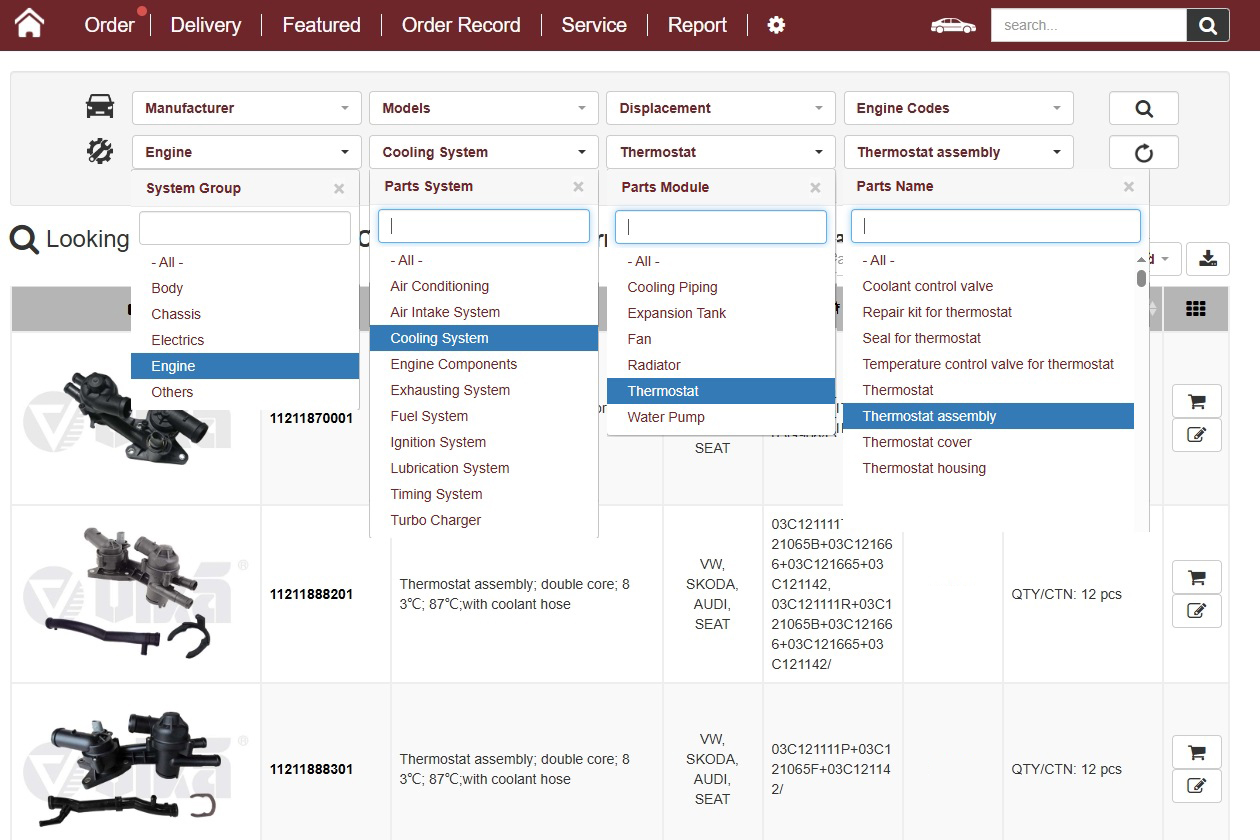The image size is (1260, 840).
Task: Open the Delivery menu
Action: (205, 25)
